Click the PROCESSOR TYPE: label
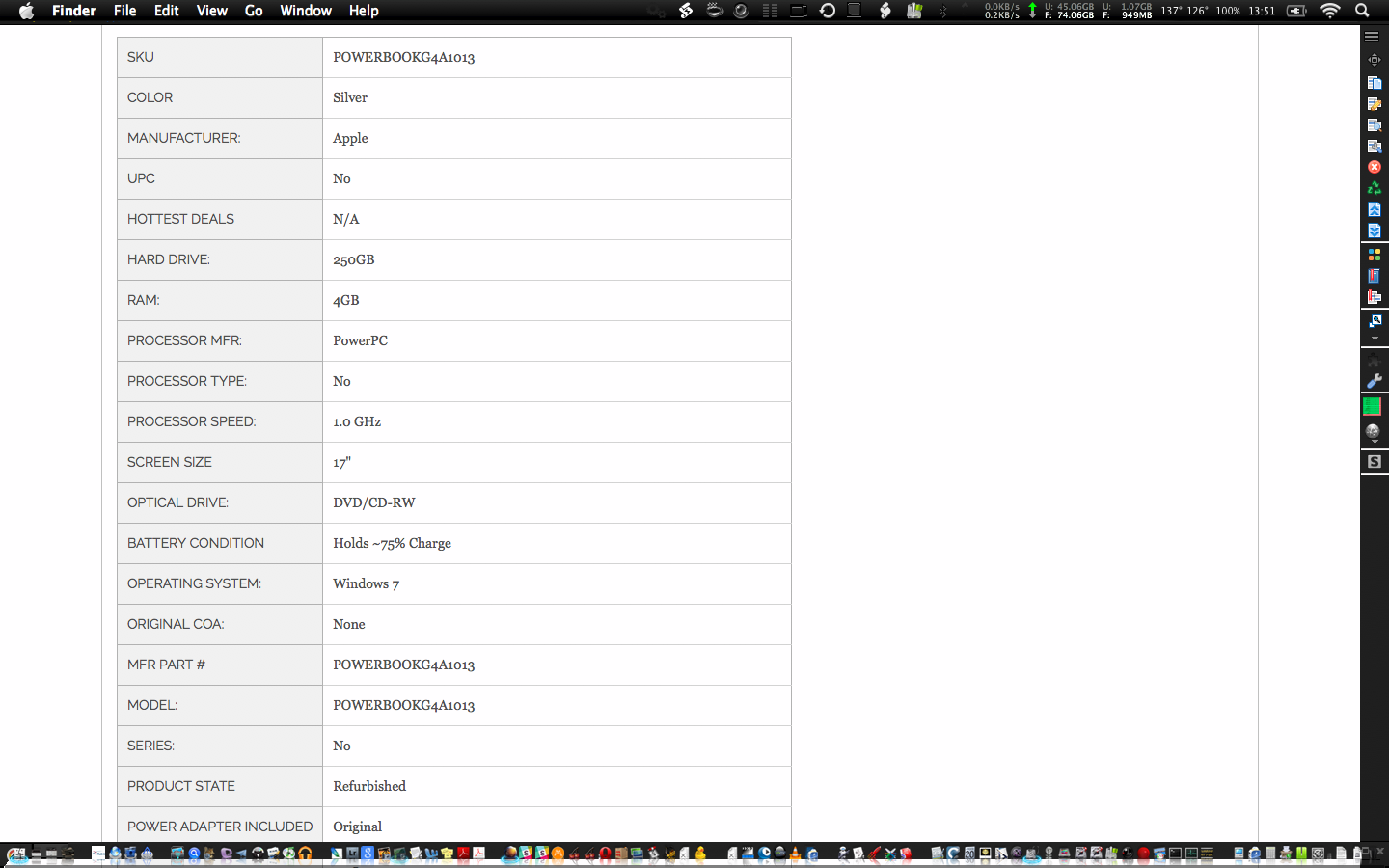The width and height of the screenshot is (1389, 868). (x=187, y=381)
